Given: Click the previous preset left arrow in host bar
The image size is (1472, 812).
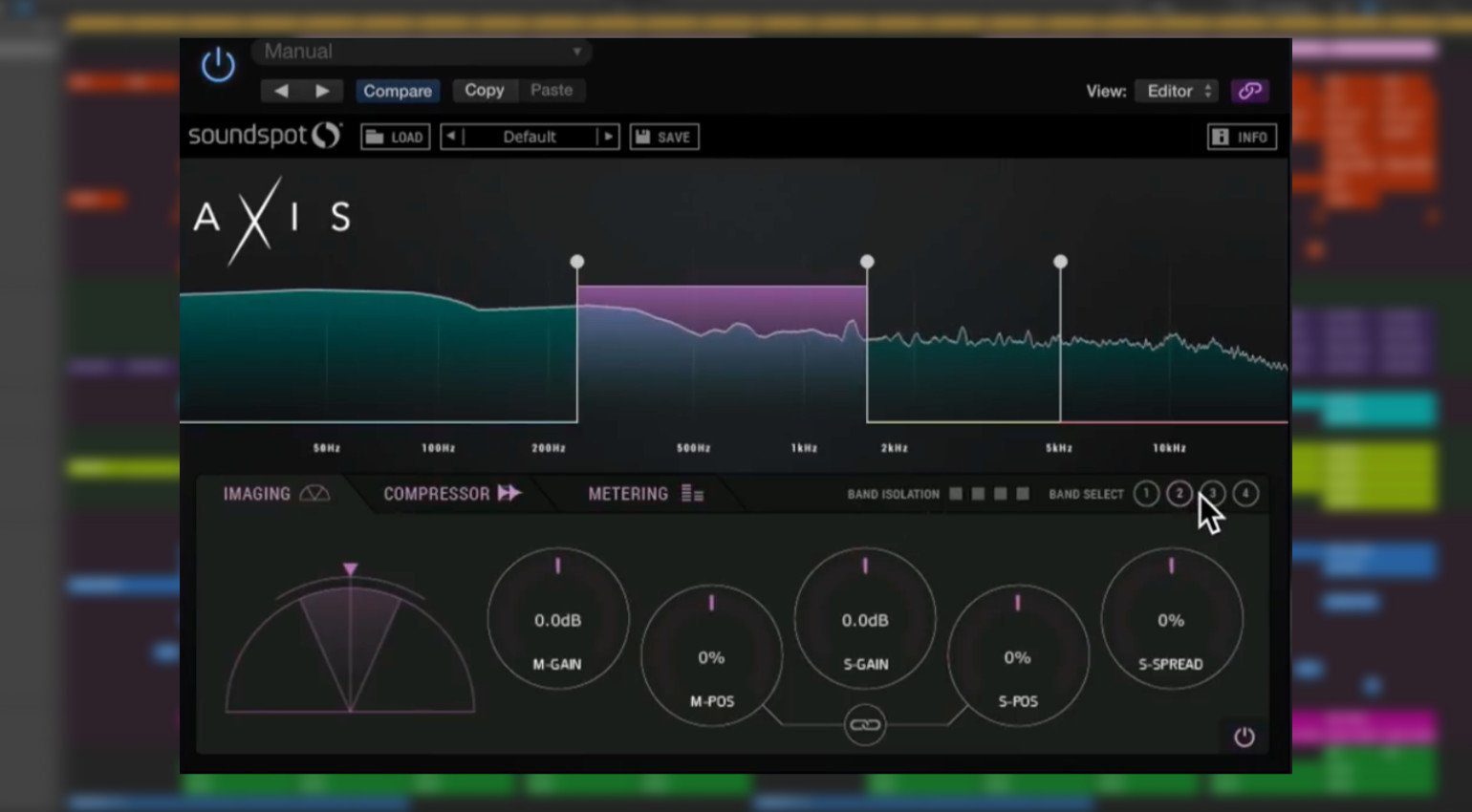Looking at the screenshot, I should (281, 91).
